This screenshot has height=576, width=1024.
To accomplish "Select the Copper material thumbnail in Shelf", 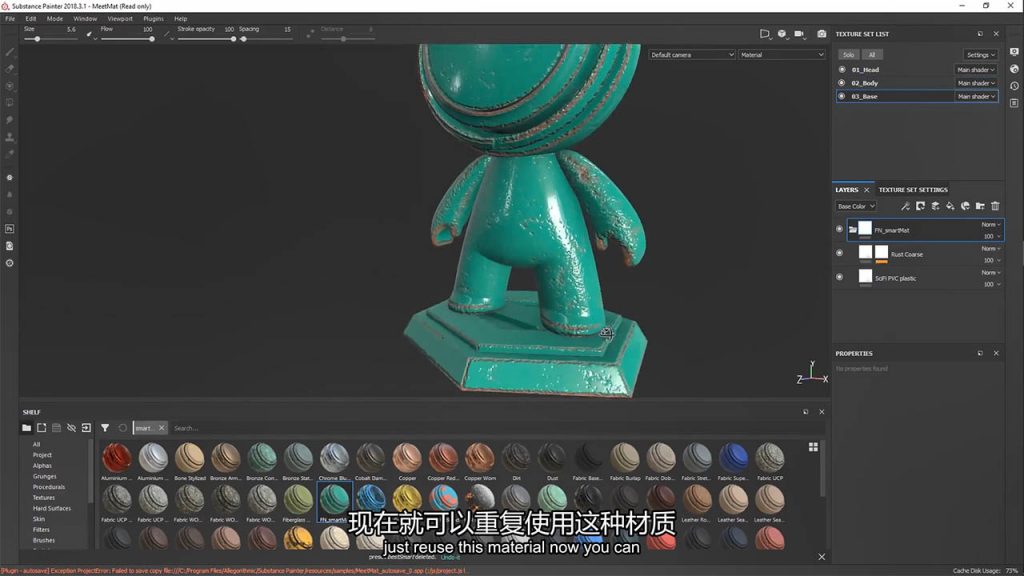I will point(408,462).
